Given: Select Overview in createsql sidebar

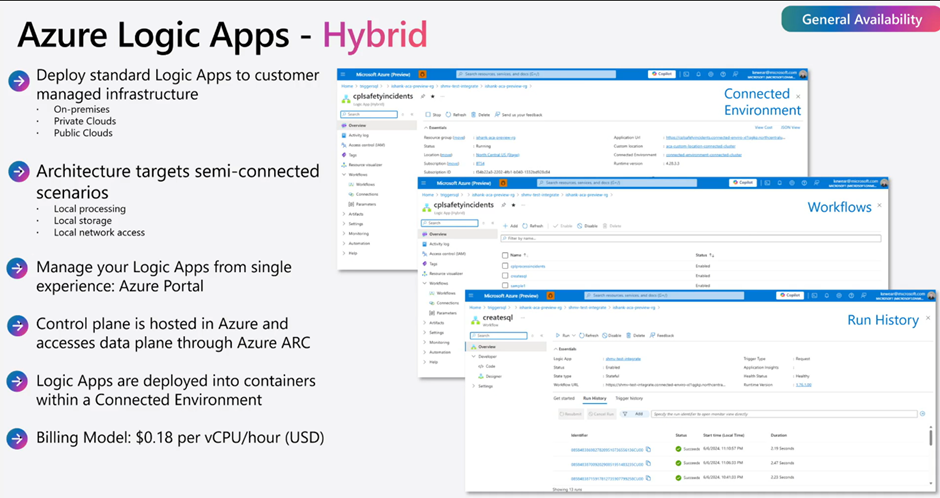Looking at the screenshot, I should coord(507,346).
